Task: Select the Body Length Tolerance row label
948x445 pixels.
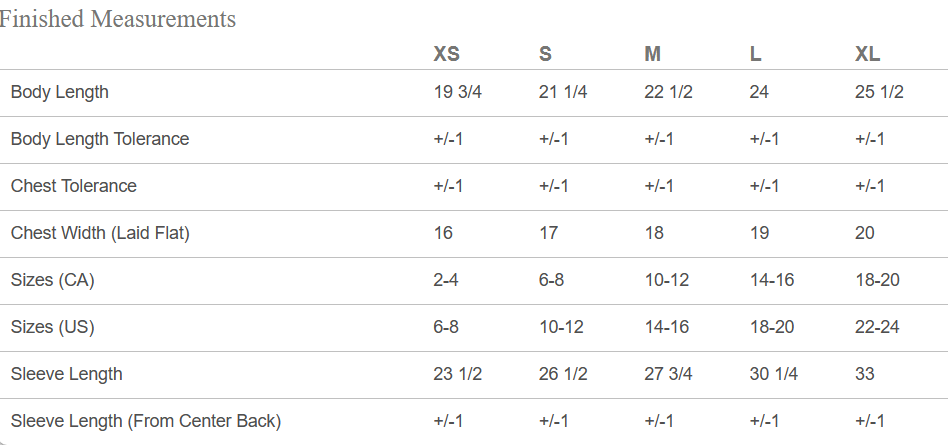Action: tap(100, 139)
